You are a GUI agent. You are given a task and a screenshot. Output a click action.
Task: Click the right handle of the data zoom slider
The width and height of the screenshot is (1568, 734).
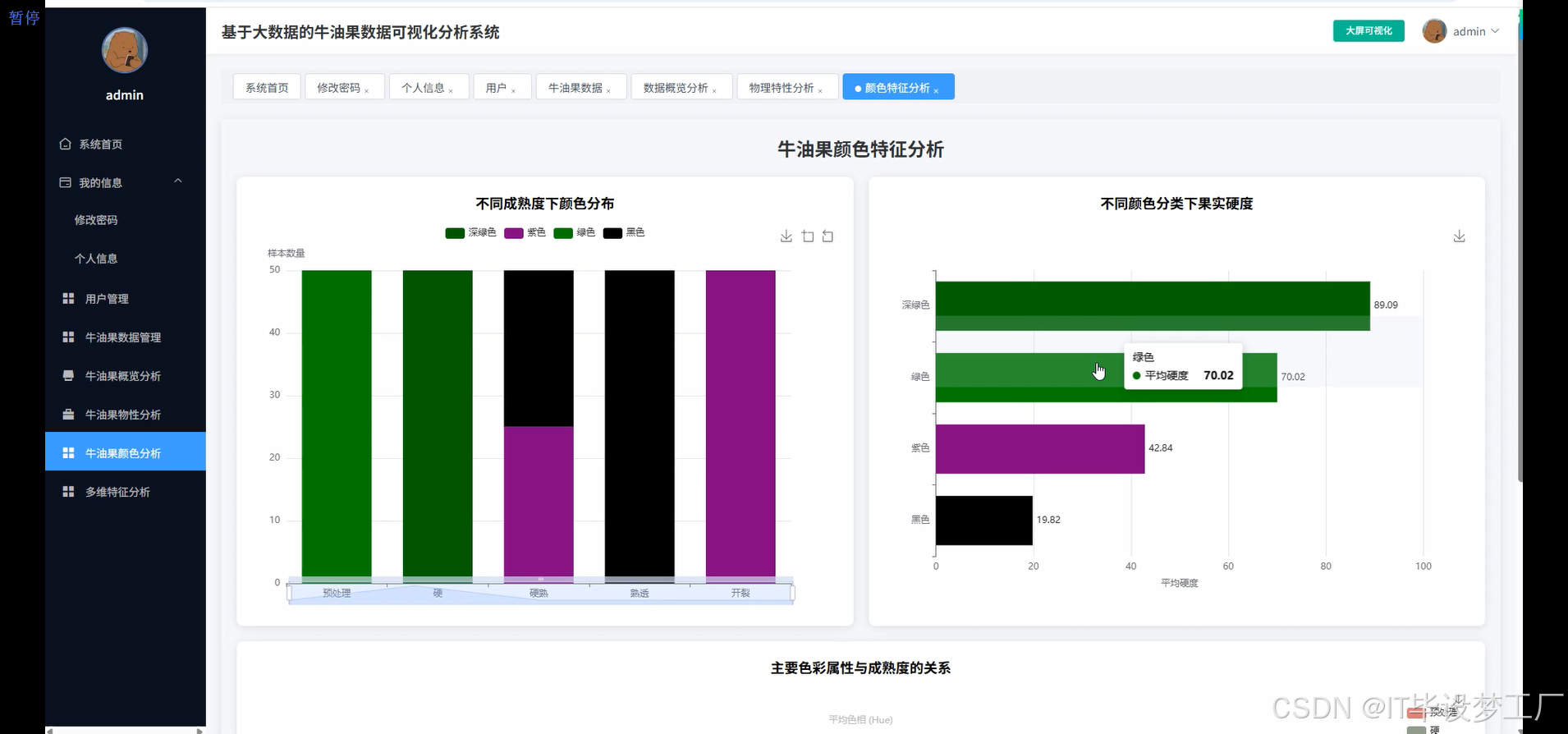pos(793,593)
